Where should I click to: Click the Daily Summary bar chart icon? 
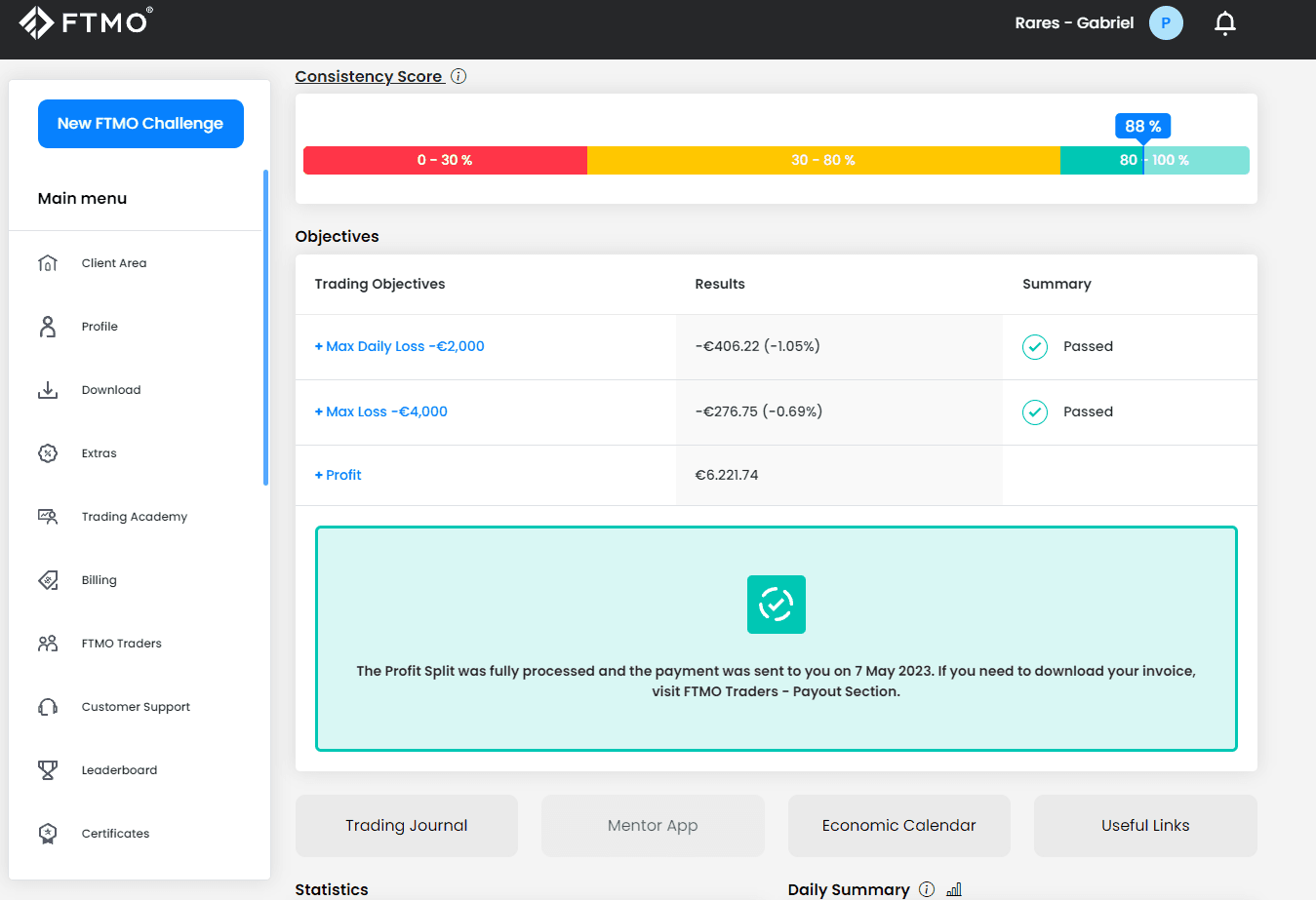pyautogui.click(x=954, y=889)
